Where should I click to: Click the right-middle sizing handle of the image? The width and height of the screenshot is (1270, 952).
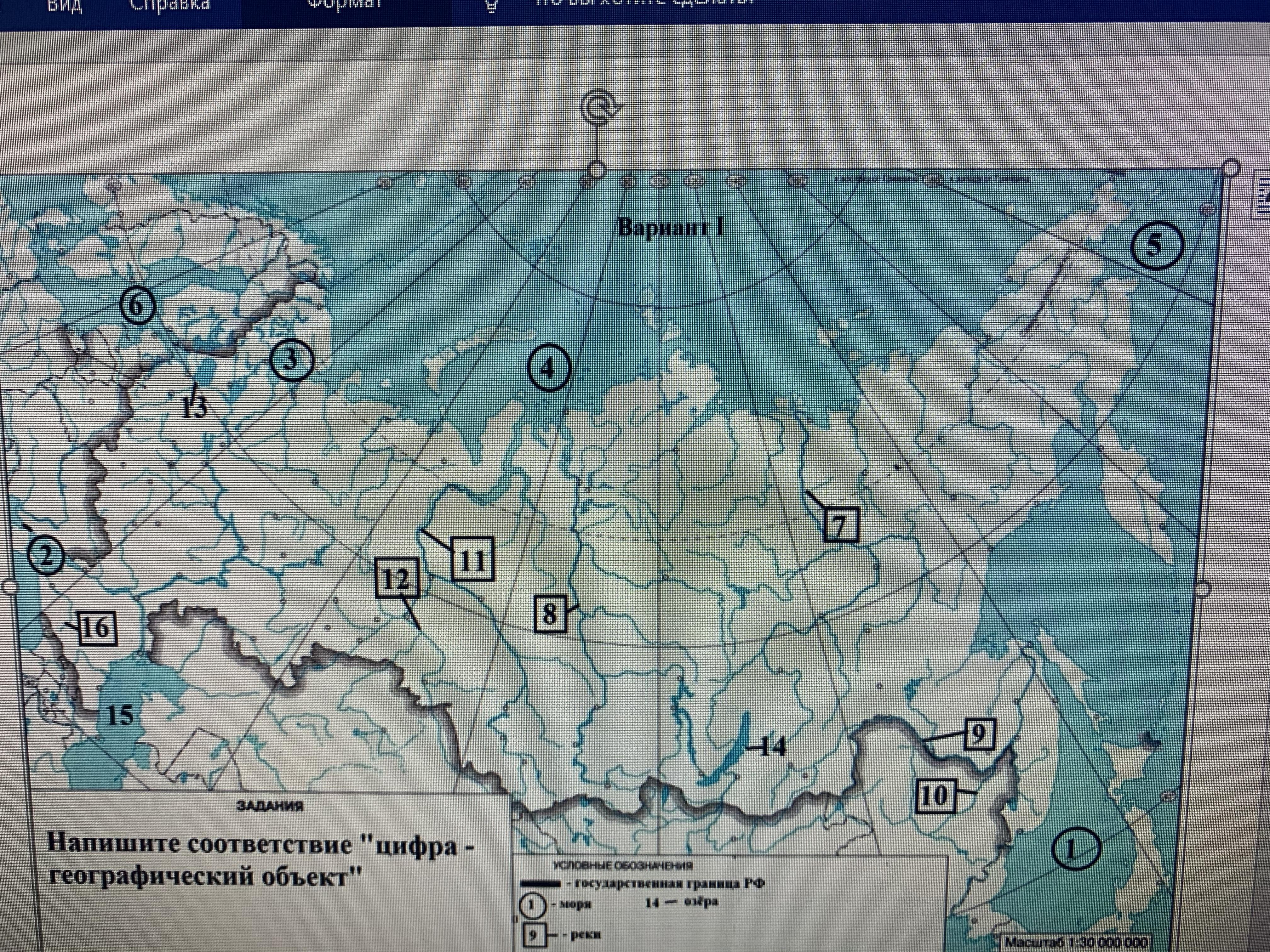point(1203,589)
